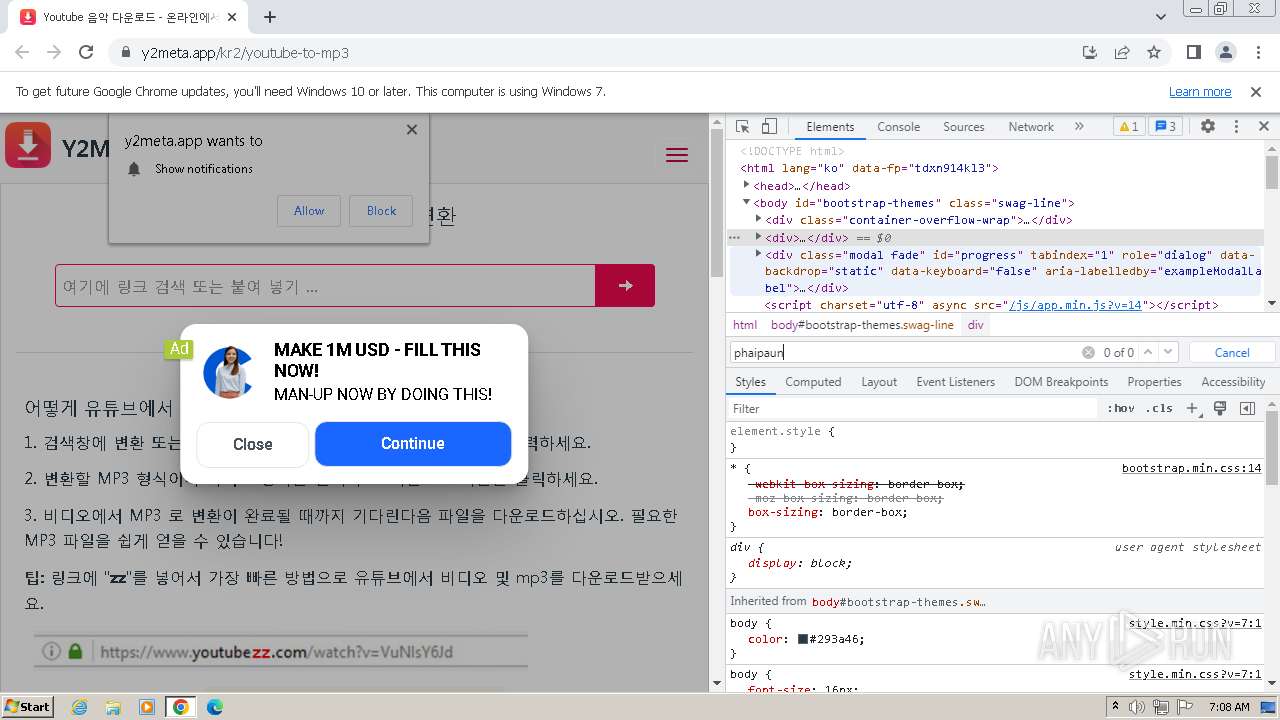Click the #293a46 color swatch

(803, 639)
